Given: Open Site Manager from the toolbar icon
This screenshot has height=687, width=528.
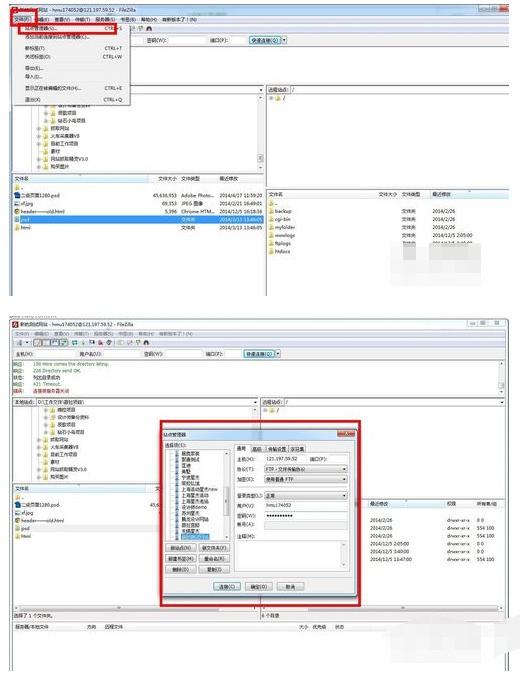Looking at the screenshot, I should tap(20, 343).
